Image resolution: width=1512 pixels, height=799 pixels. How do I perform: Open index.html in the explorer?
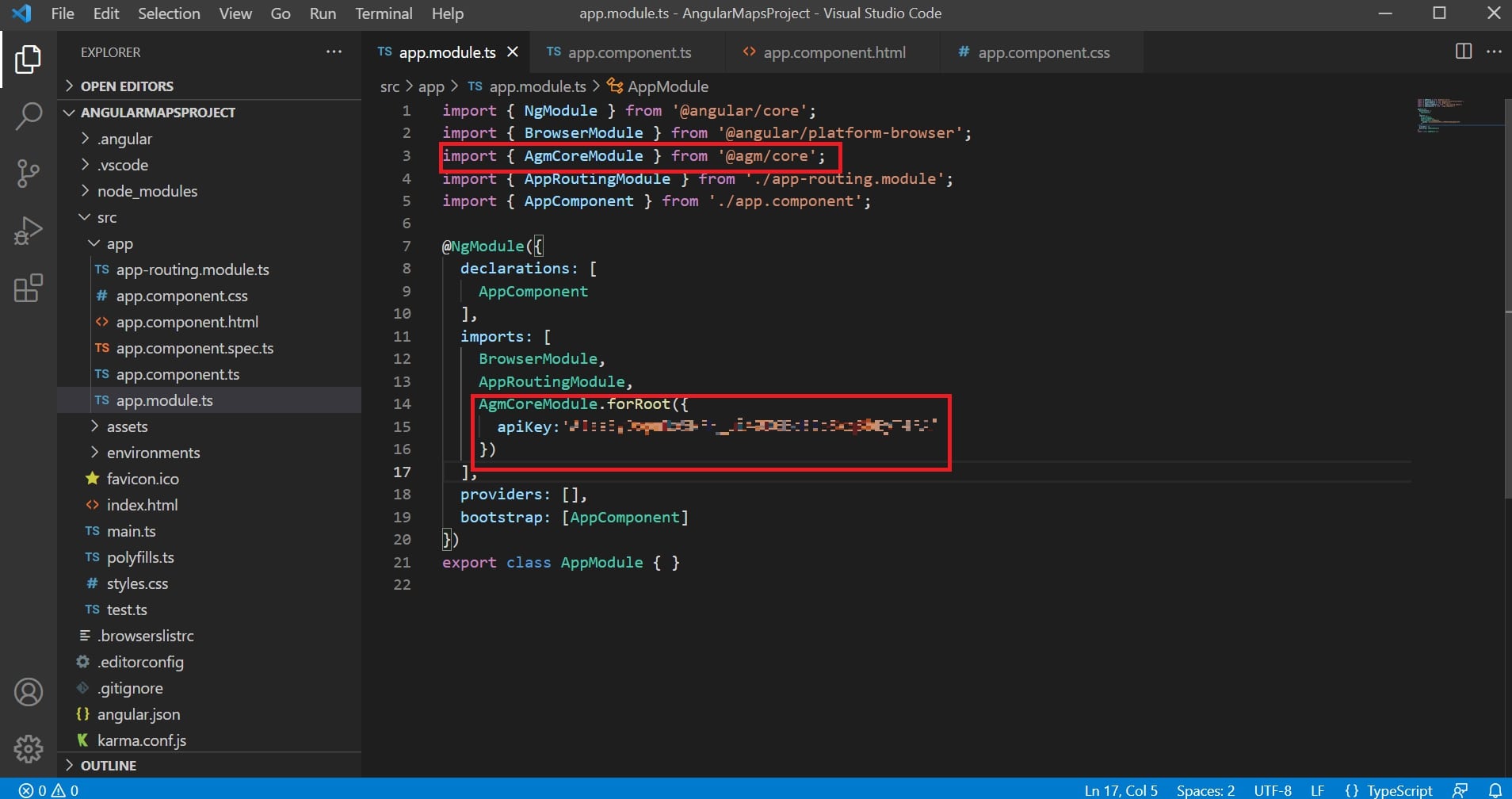pos(142,505)
